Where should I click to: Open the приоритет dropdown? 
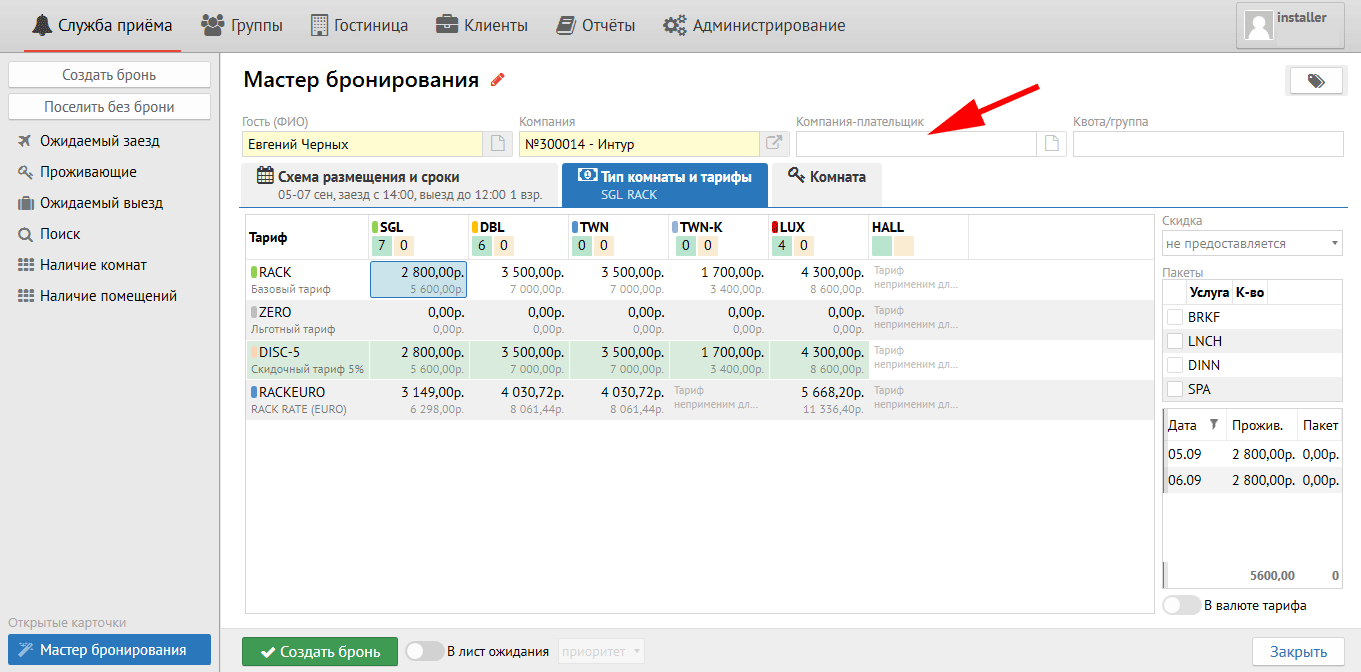point(601,652)
